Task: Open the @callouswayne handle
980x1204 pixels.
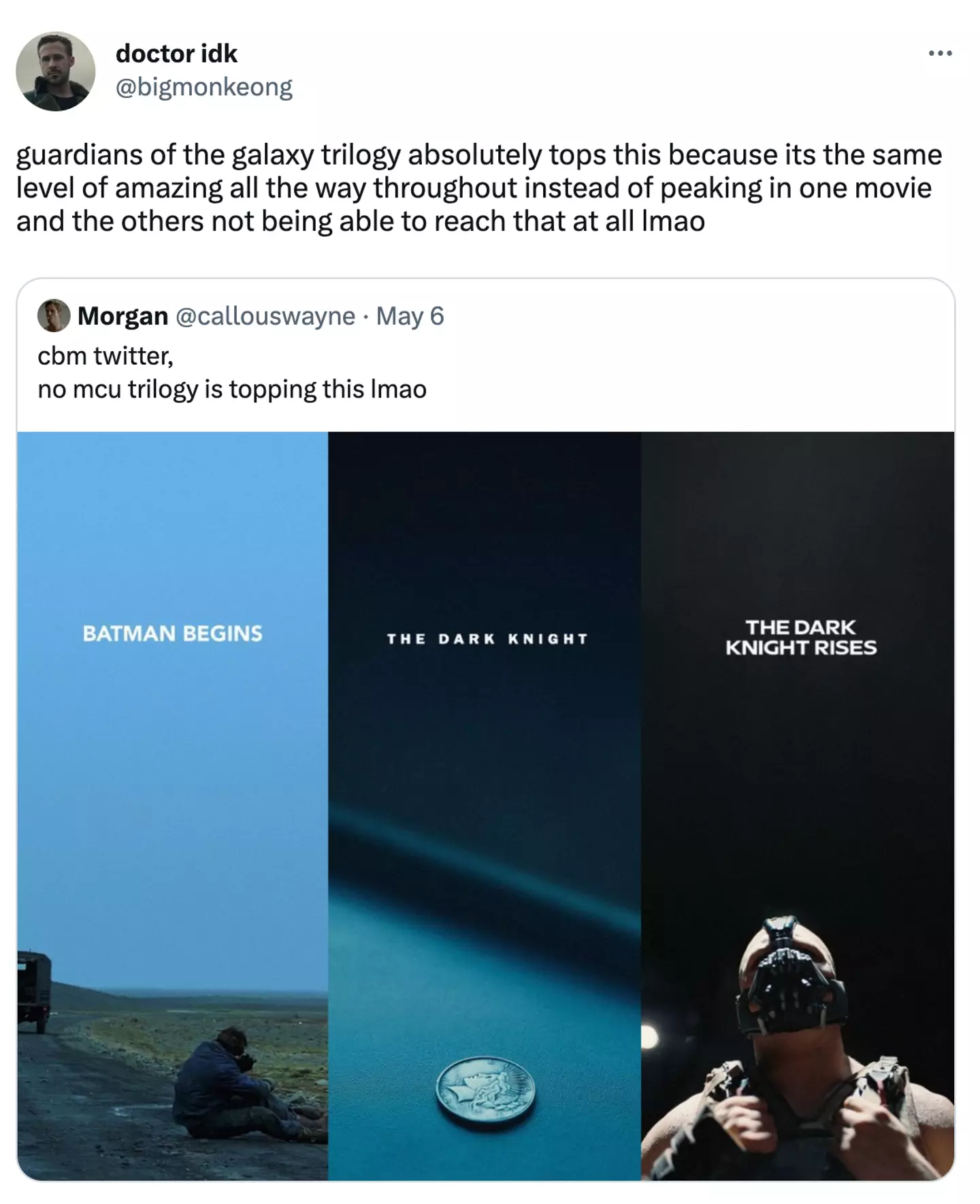Action: click(265, 316)
